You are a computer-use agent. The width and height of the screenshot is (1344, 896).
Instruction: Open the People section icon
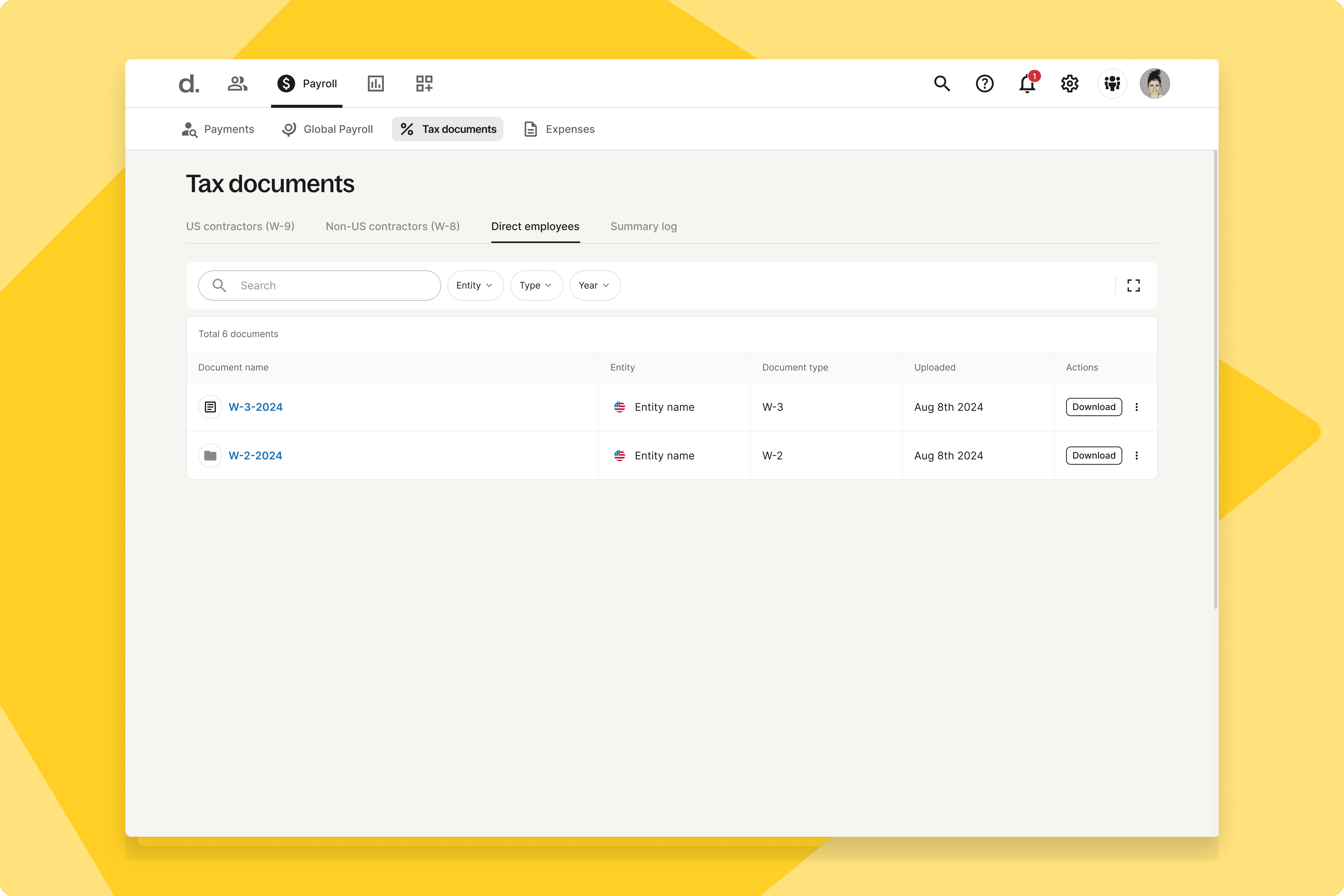click(x=237, y=84)
